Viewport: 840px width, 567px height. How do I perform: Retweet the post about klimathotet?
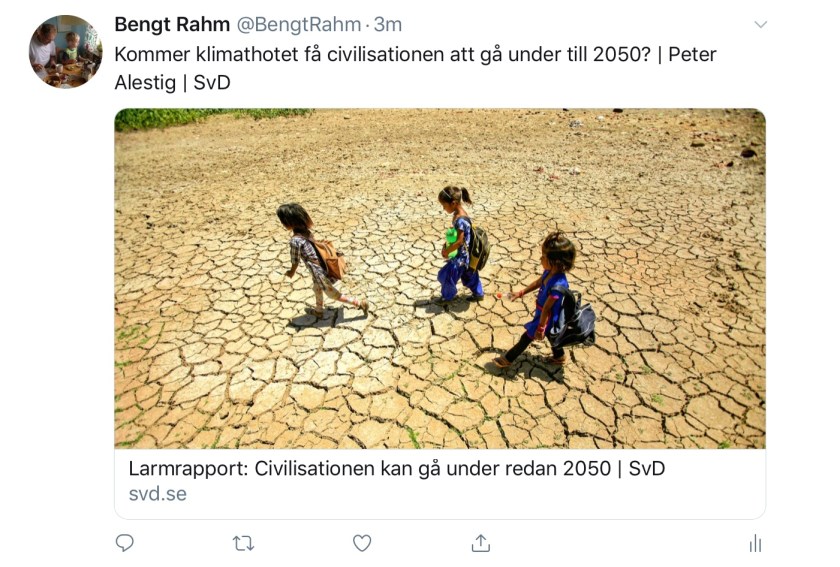tap(243, 543)
